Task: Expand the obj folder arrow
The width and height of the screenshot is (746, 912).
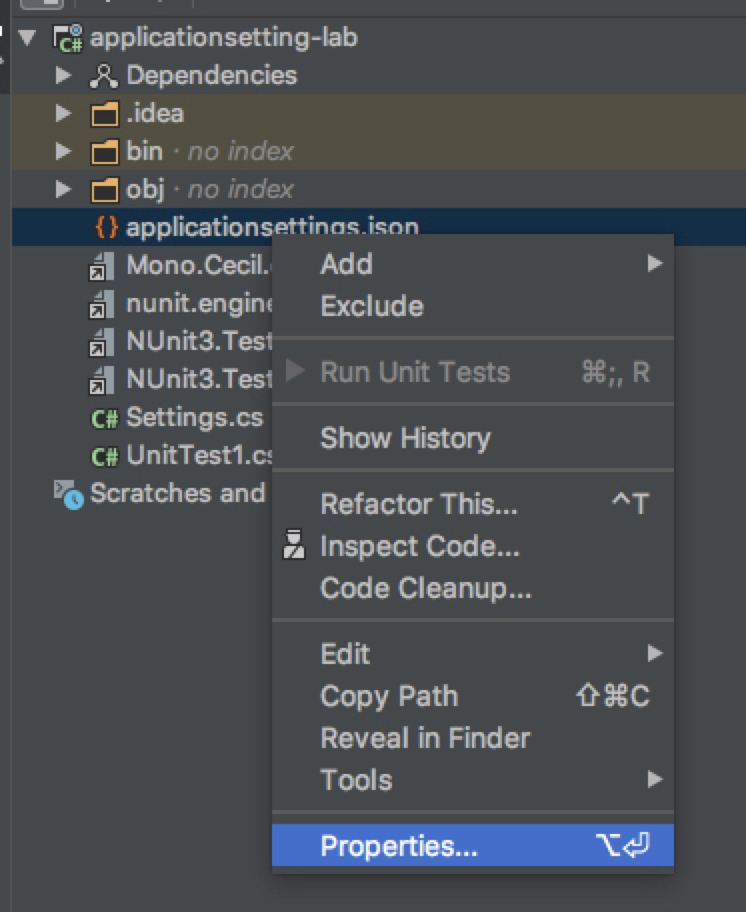Action: 64,190
